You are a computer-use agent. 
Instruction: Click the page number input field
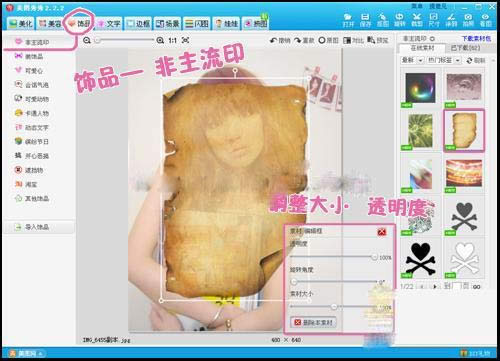tap(457, 286)
